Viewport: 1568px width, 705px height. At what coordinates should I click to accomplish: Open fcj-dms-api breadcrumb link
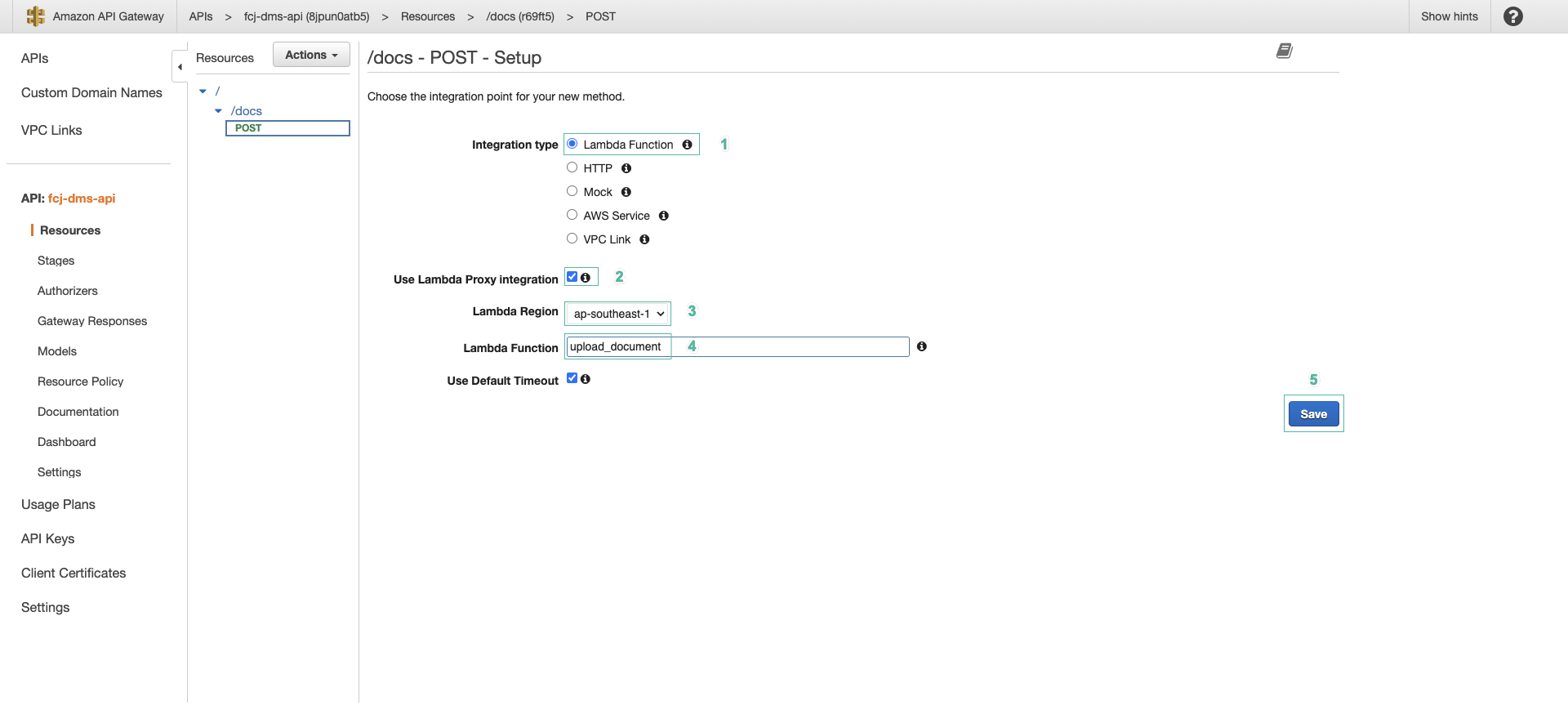click(x=306, y=16)
